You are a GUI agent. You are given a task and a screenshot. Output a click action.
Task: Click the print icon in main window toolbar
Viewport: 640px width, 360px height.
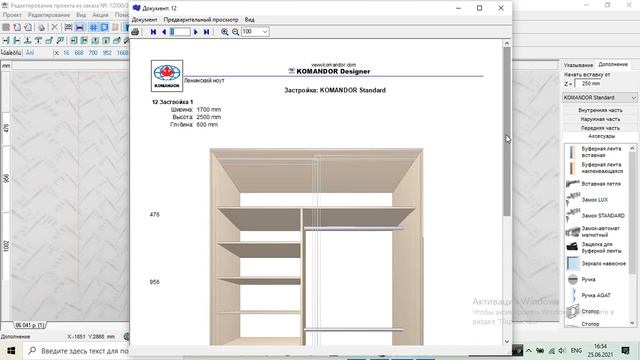pos(41,27)
